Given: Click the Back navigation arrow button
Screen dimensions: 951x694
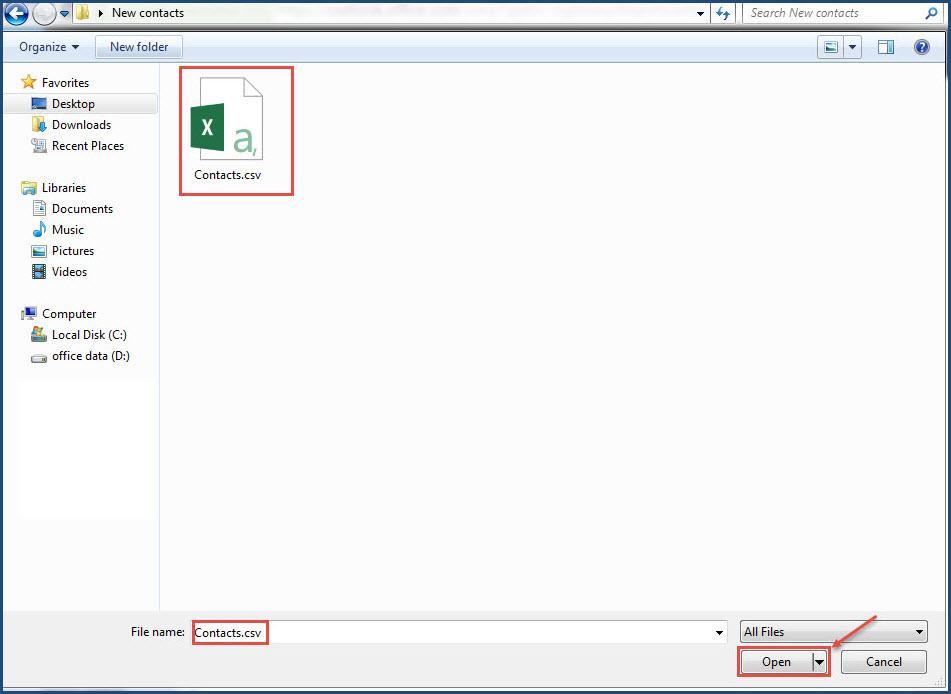Looking at the screenshot, I should tap(16, 13).
